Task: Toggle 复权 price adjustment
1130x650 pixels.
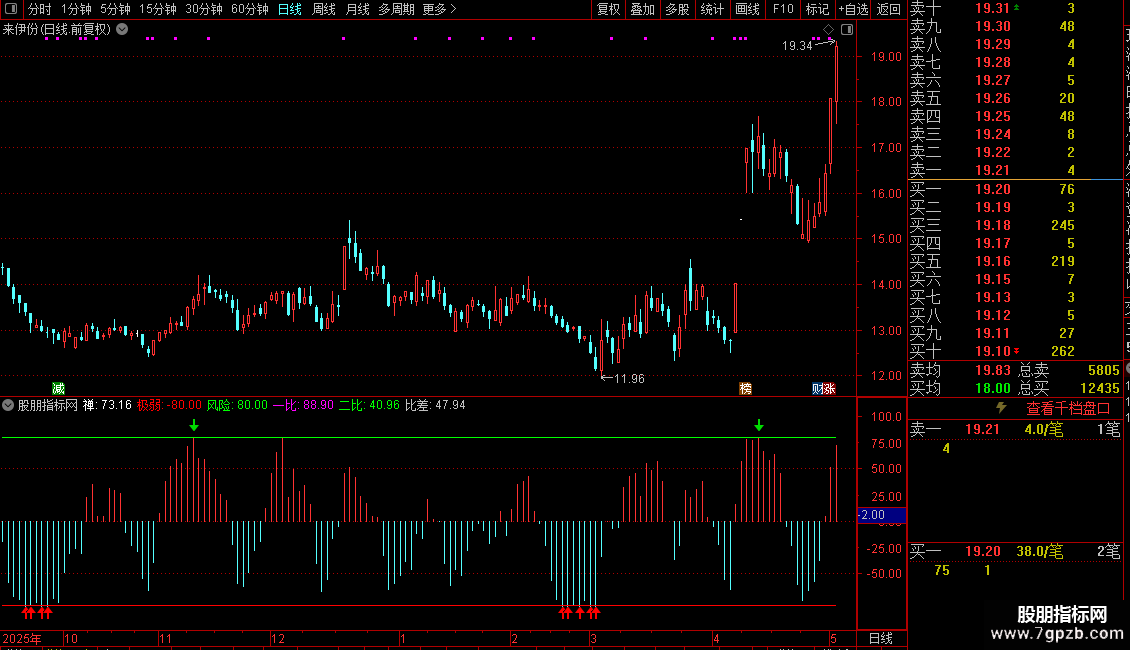Action: tap(608, 9)
